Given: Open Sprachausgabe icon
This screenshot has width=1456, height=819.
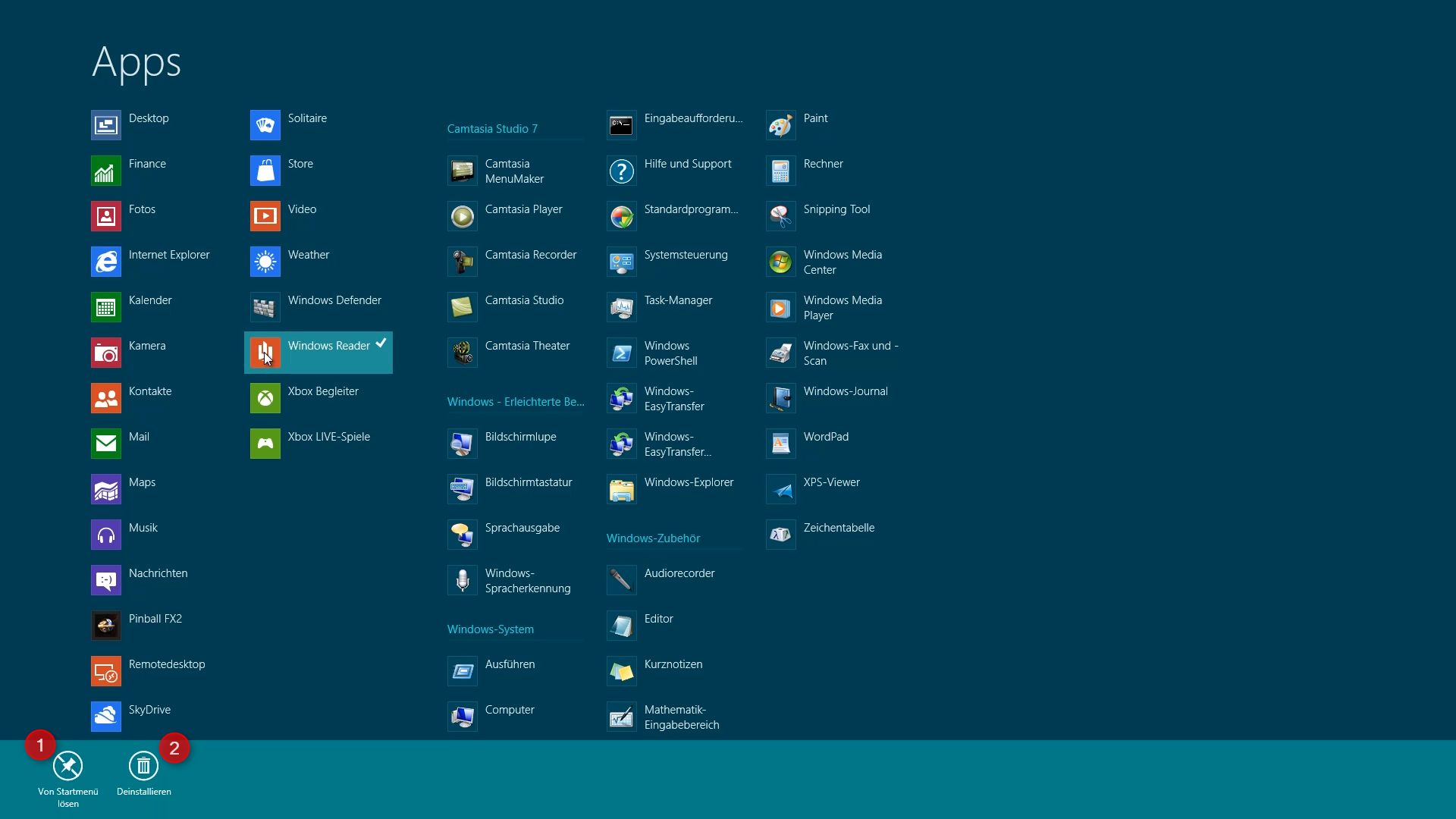Looking at the screenshot, I should (463, 535).
